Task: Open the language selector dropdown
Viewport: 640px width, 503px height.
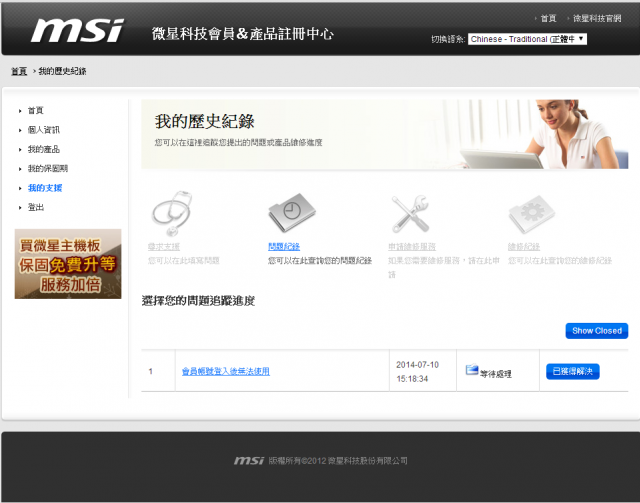Action: pos(527,39)
